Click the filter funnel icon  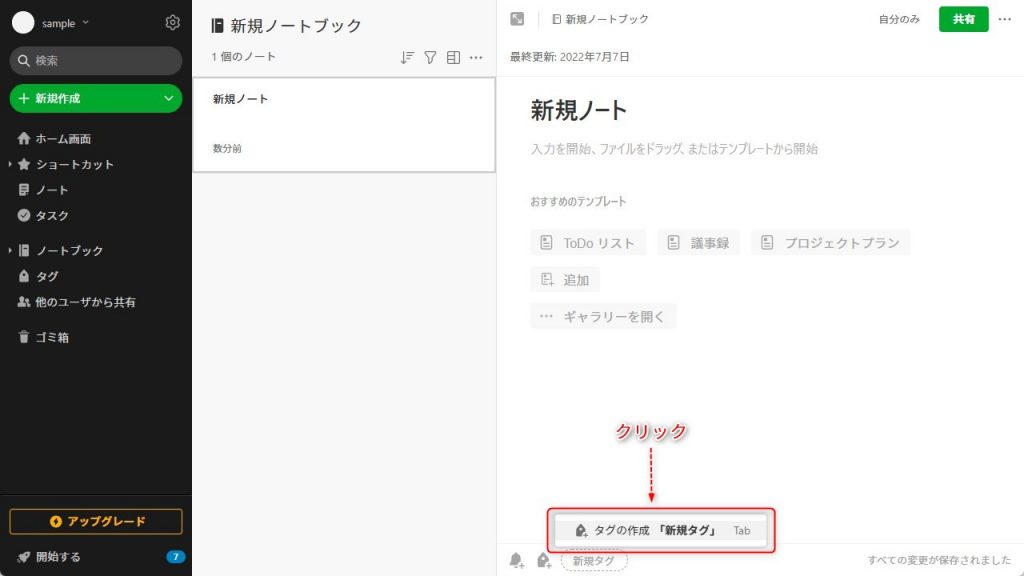430,57
